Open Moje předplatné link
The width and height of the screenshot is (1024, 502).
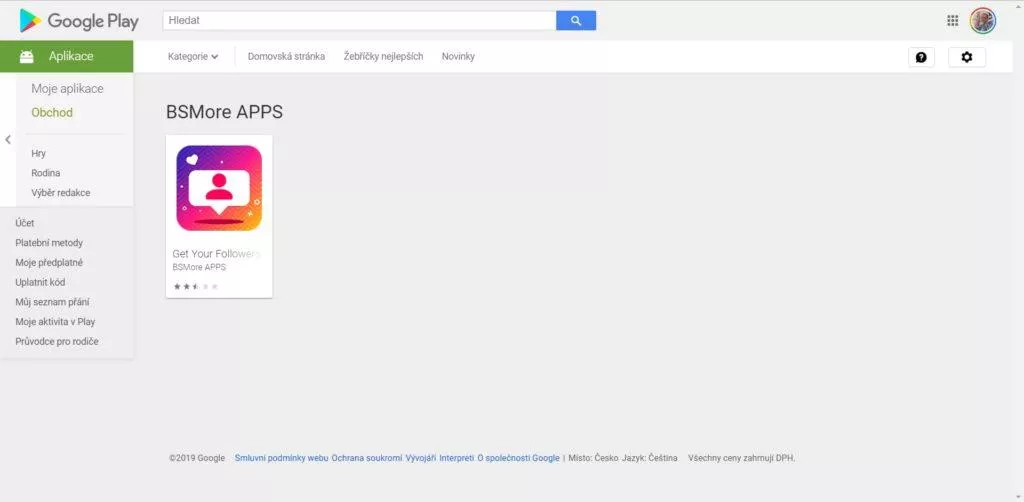pyautogui.click(x=49, y=262)
